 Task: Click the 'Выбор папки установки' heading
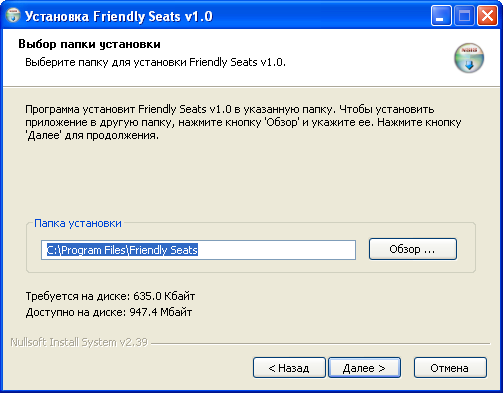coord(89,44)
